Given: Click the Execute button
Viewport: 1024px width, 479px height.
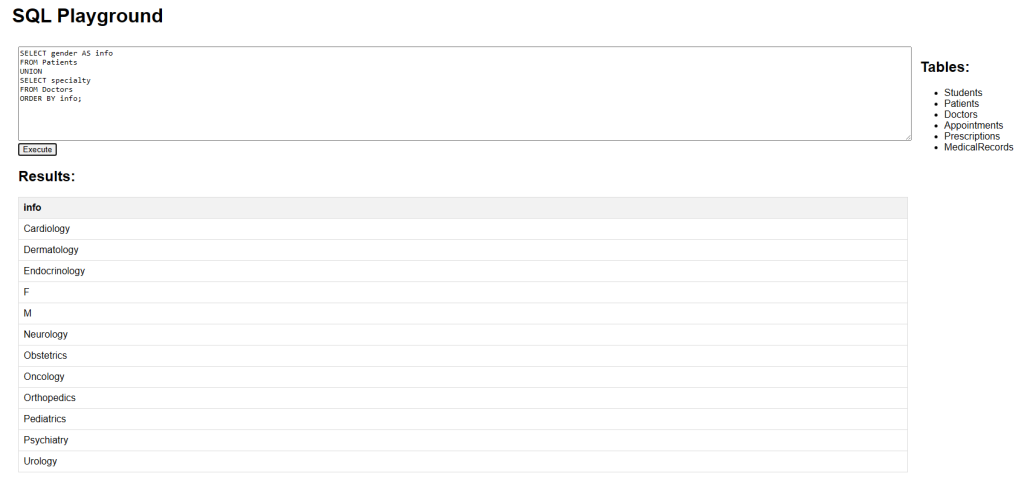Looking at the screenshot, I should [x=37, y=150].
